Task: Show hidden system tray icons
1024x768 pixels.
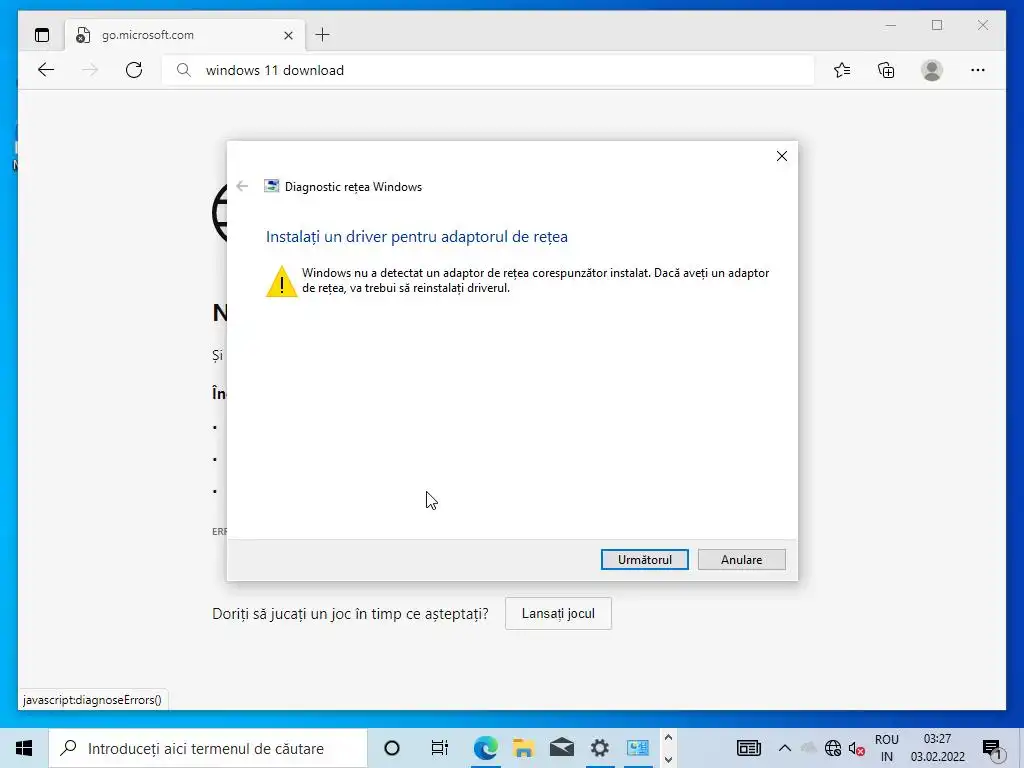Action: [x=785, y=748]
